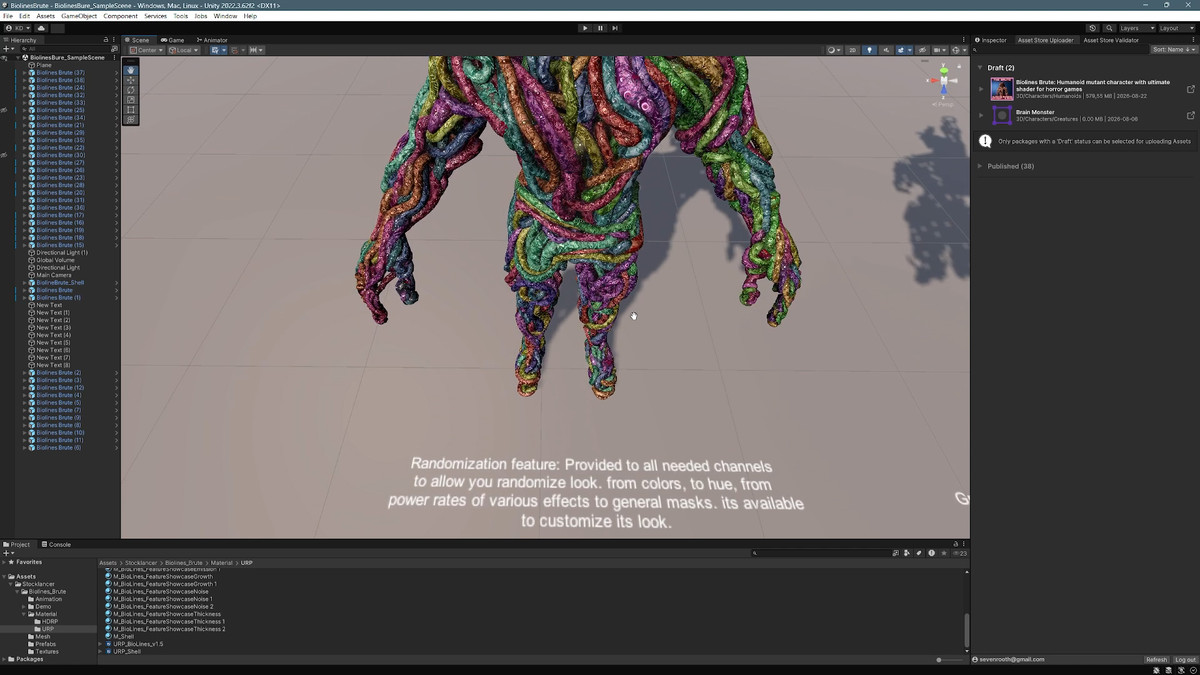Toggle Scene audio
1200x675 pixels.
coord(886,50)
